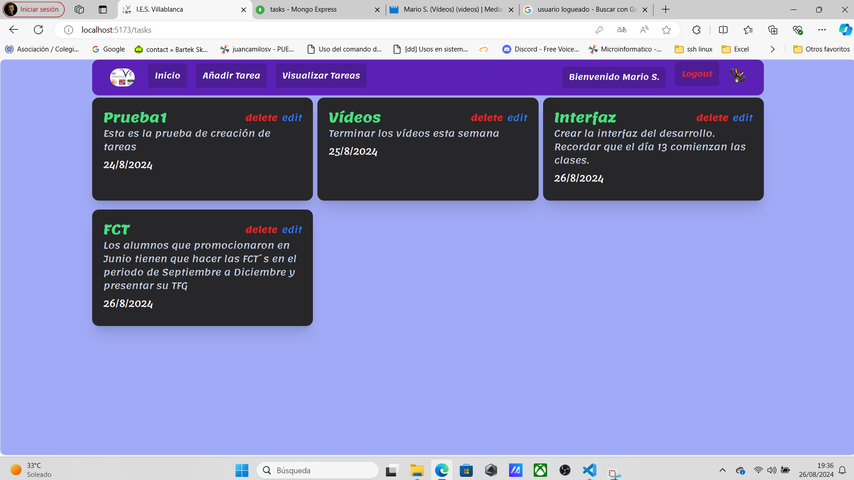The width and height of the screenshot is (854, 480).
Task: Click date 25/8/2024 on Vídeos card
Action: 353,151
